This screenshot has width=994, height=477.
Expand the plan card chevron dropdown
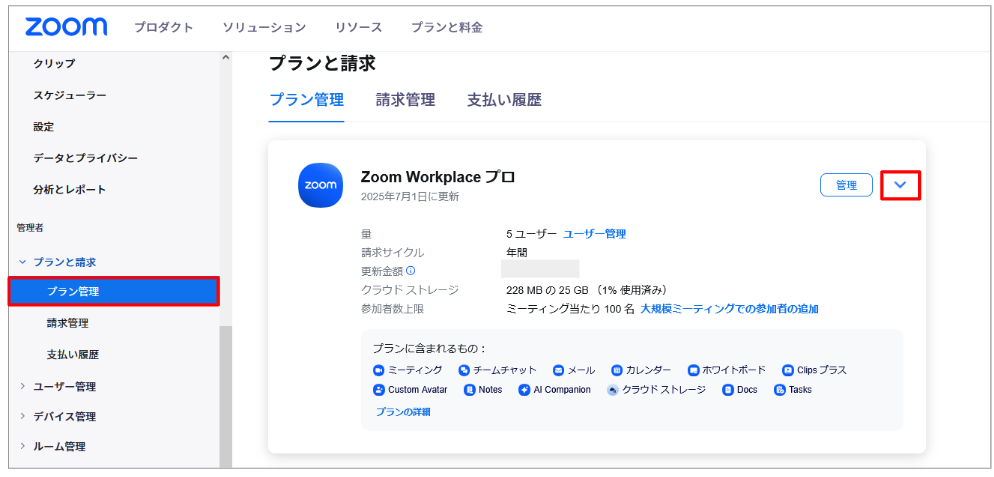(900, 185)
